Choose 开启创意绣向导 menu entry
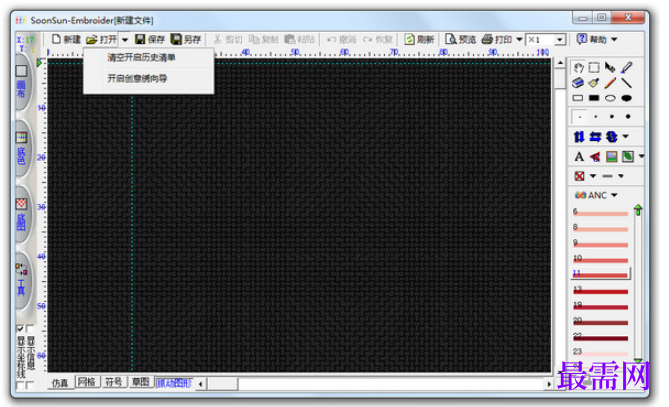This screenshot has height=407, width=669. [137, 78]
